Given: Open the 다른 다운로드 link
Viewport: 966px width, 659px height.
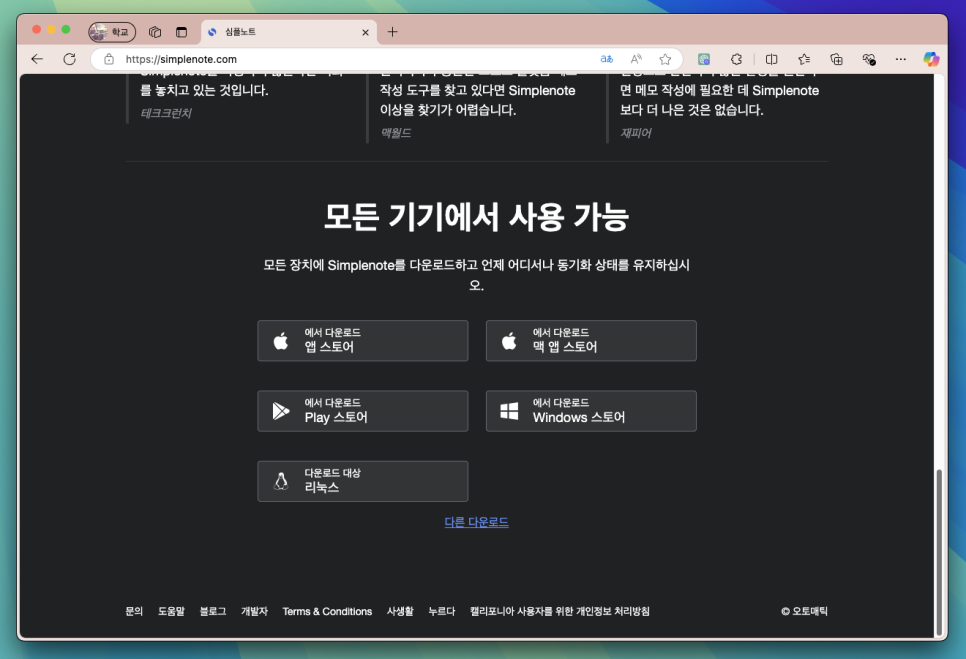Looking at the screenshot, I should tap(477, 522).
